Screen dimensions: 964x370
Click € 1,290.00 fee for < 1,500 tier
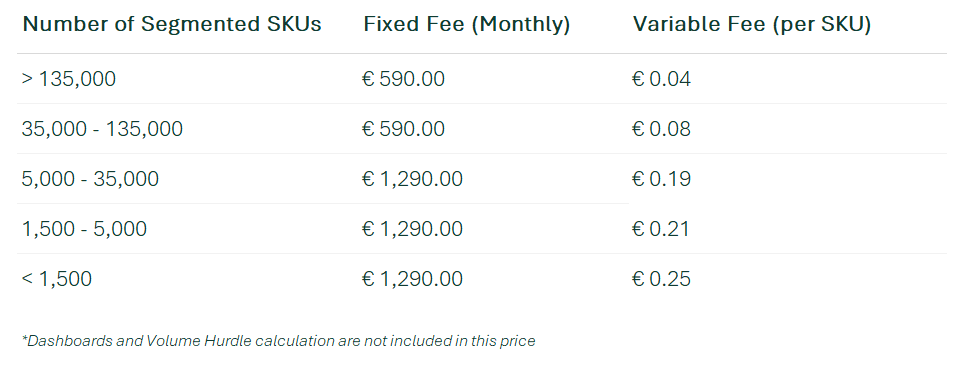pos(413,279)
